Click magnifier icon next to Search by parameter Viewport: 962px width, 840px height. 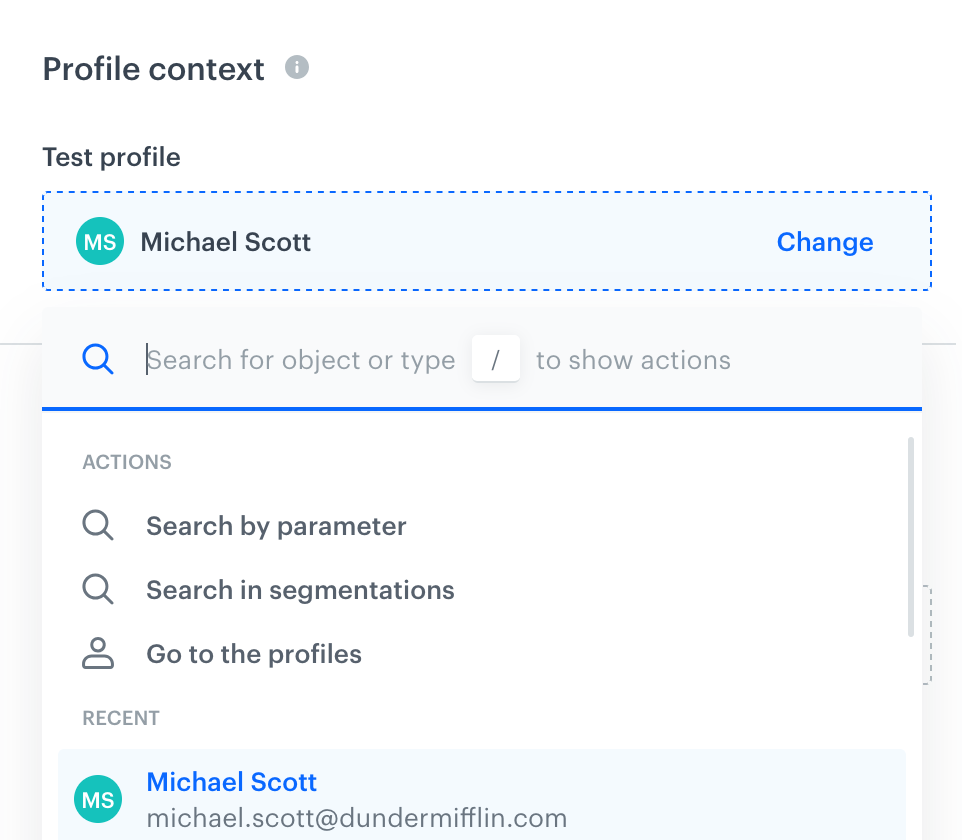pyautogui.click(x=98, y=526)
